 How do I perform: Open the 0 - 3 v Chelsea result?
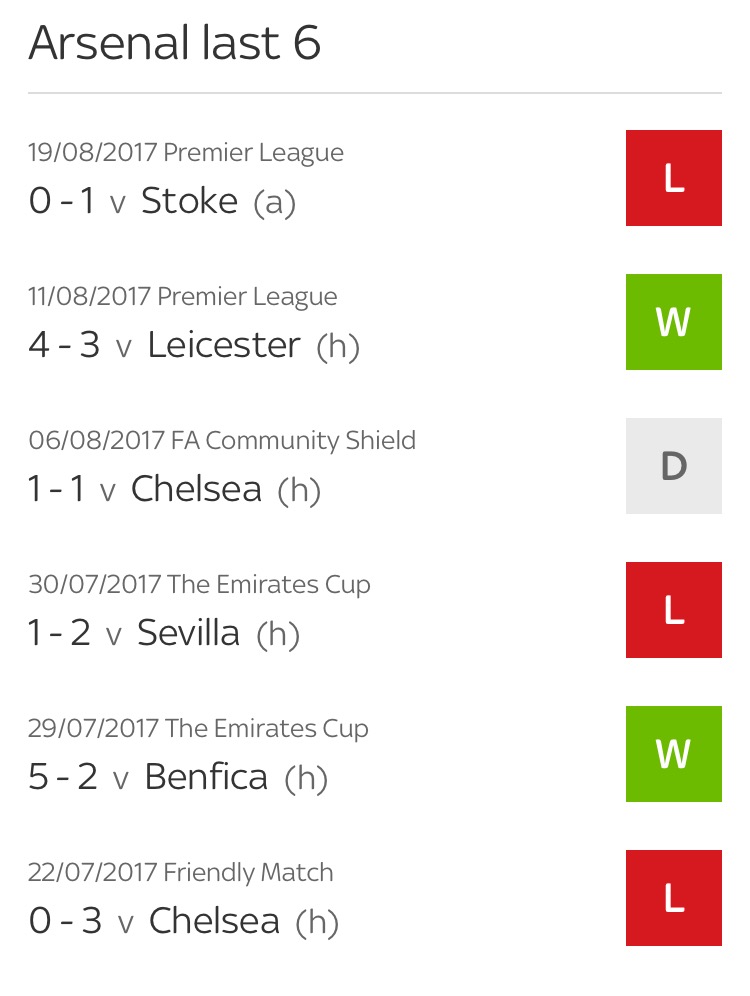click(x=183, y=922)
